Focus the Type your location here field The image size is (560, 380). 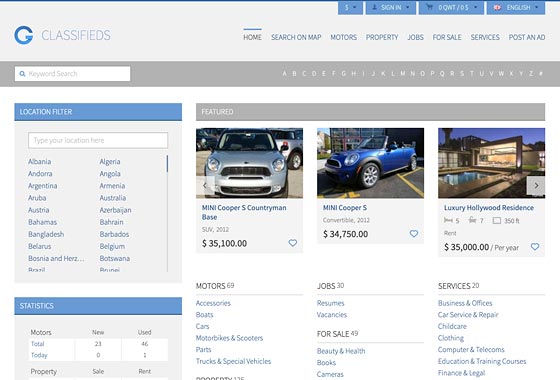coord(98,140)
